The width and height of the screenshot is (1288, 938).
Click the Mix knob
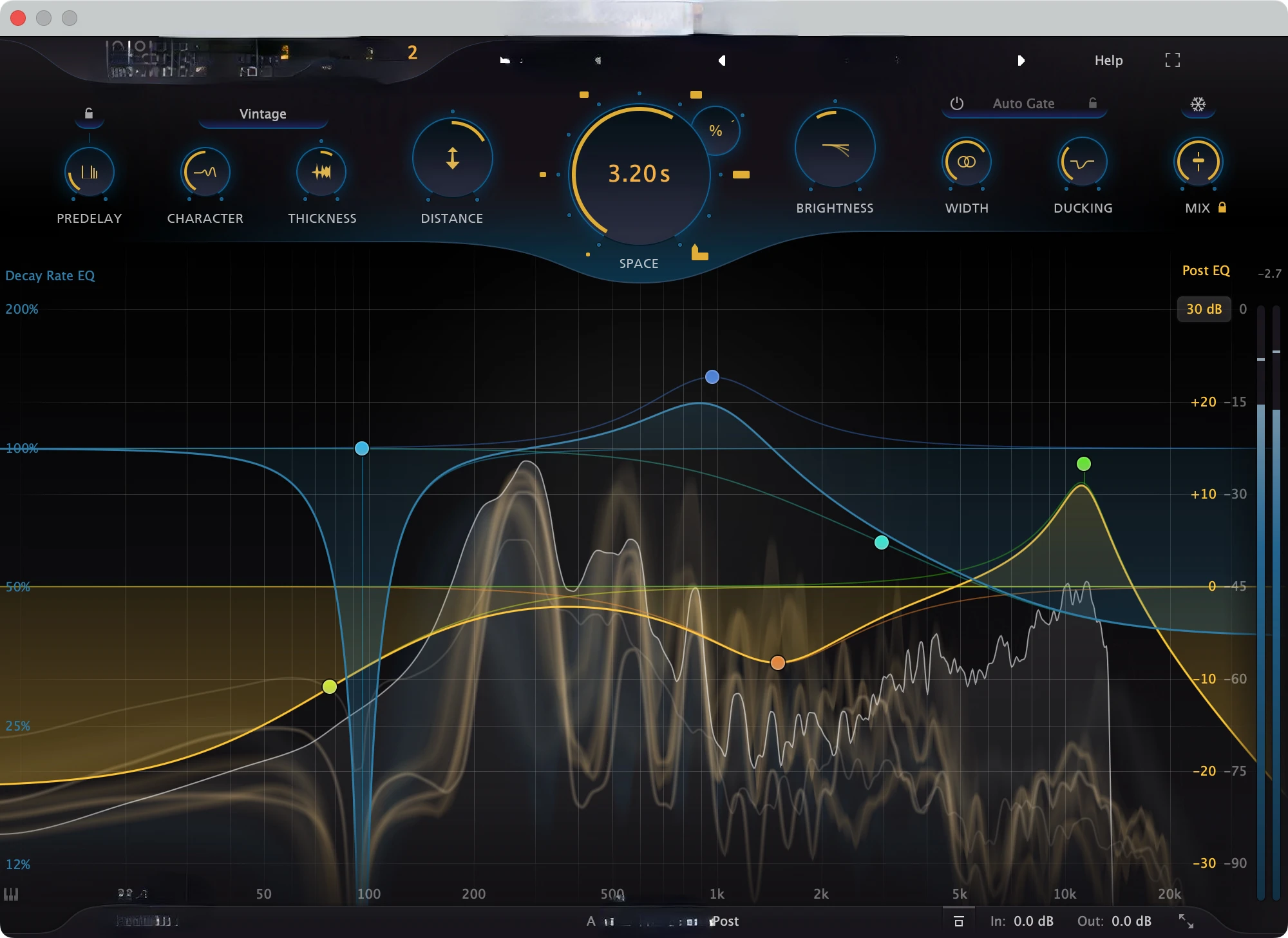click(1198, 162)
